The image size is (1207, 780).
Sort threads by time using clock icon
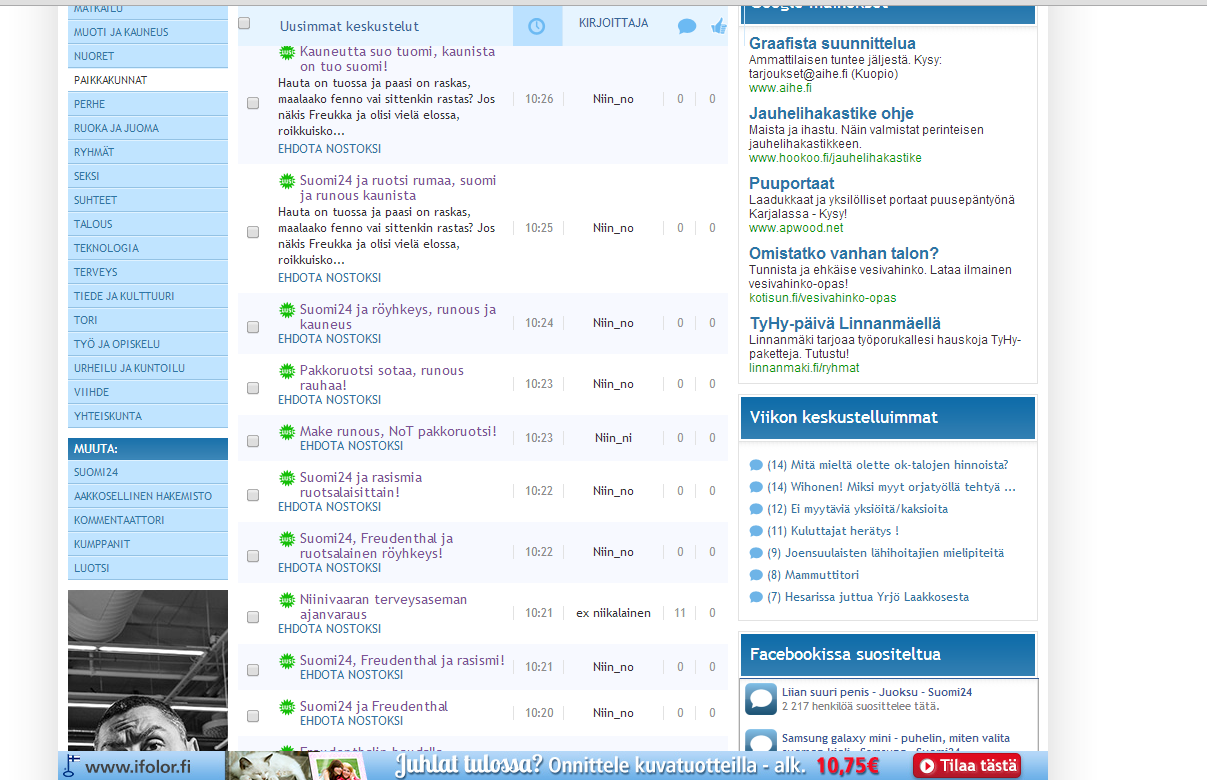tap(537, 26)
